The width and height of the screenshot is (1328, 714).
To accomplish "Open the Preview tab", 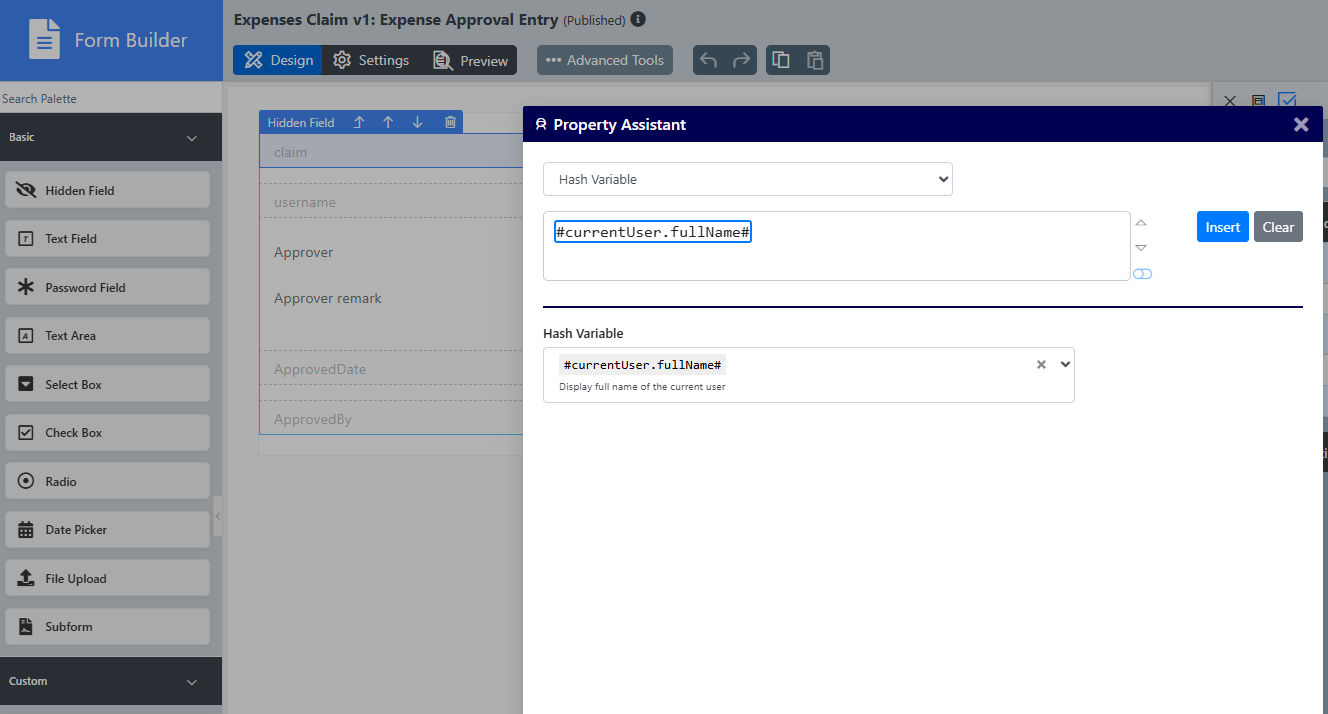I will 470,60.
